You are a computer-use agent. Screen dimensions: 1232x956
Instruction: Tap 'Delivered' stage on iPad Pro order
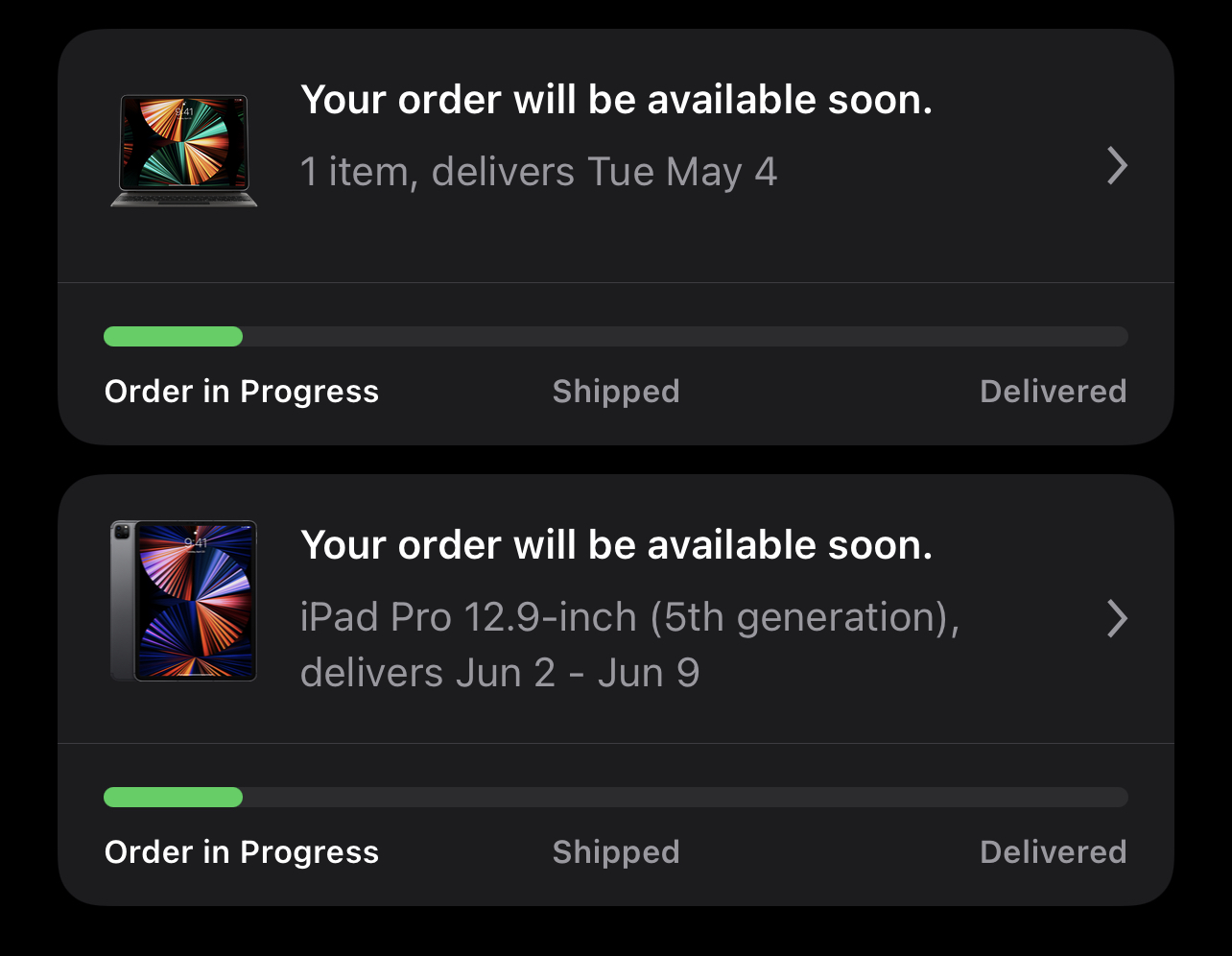[x=1053, y=852]
